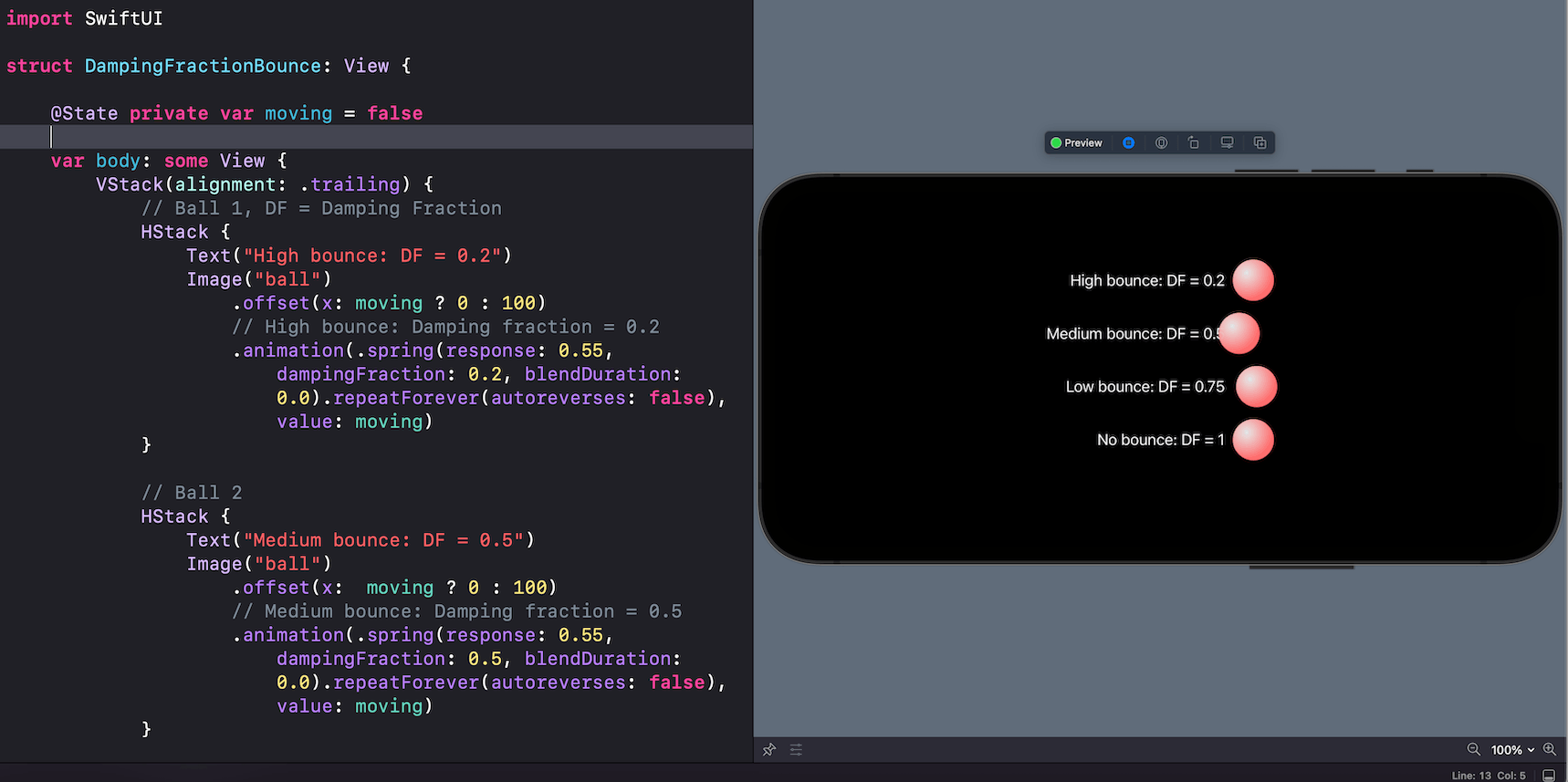1568x782 pixels.
Task: Click the import keyword in code
Action: click(39, 18)
